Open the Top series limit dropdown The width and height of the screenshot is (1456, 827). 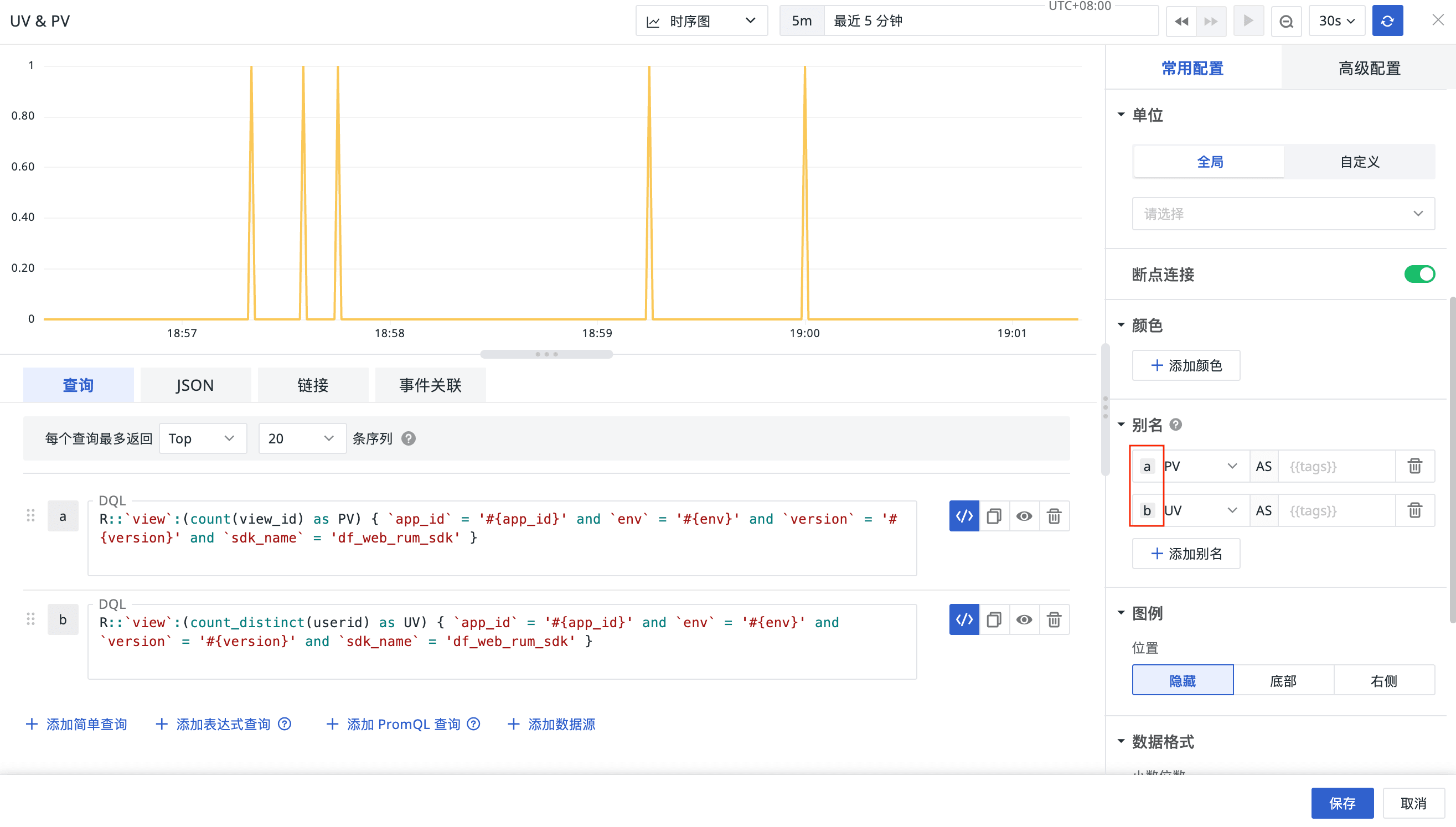click(x=202, y=438)
